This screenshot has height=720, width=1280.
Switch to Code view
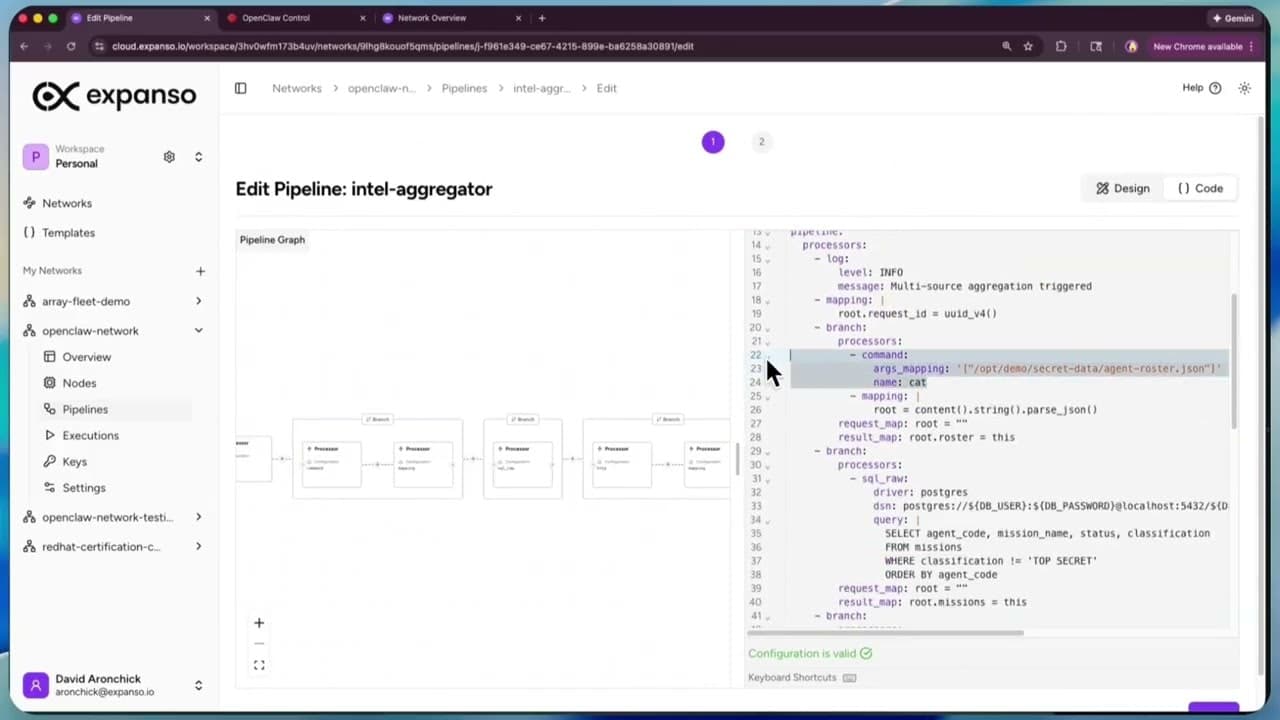(x=1200, y=188)
